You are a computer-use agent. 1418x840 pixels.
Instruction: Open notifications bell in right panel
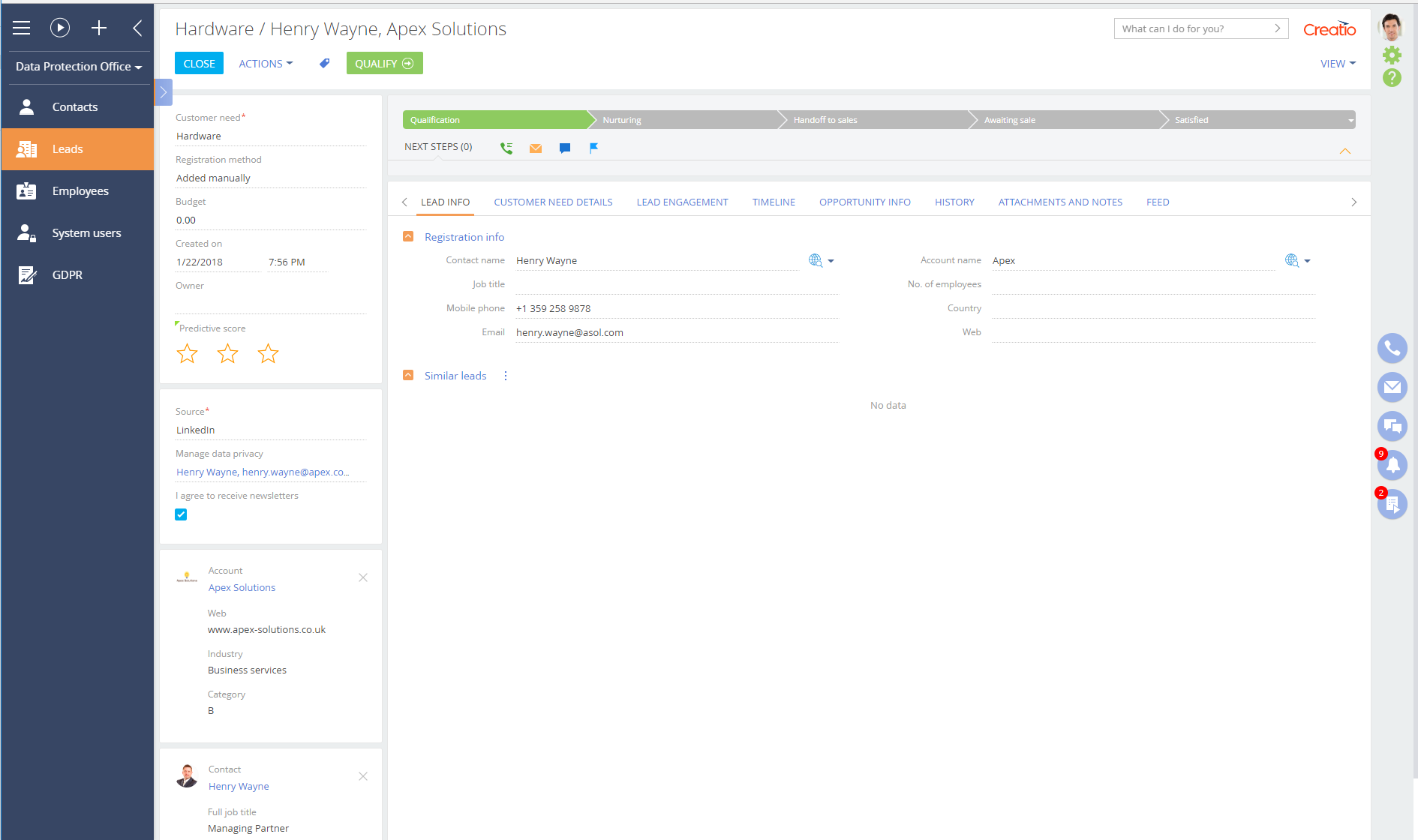[1392, 465]
